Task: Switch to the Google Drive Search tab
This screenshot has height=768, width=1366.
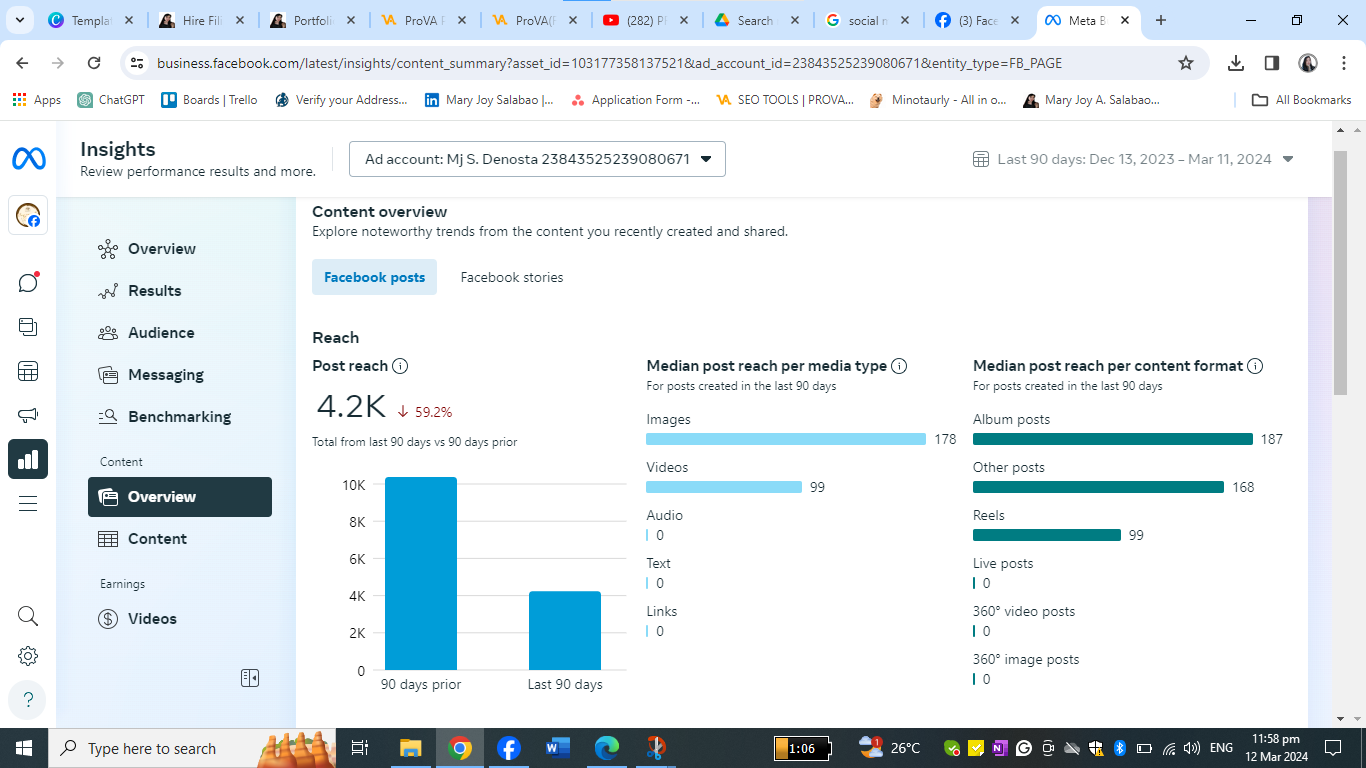Action: [x=756, y=20]
